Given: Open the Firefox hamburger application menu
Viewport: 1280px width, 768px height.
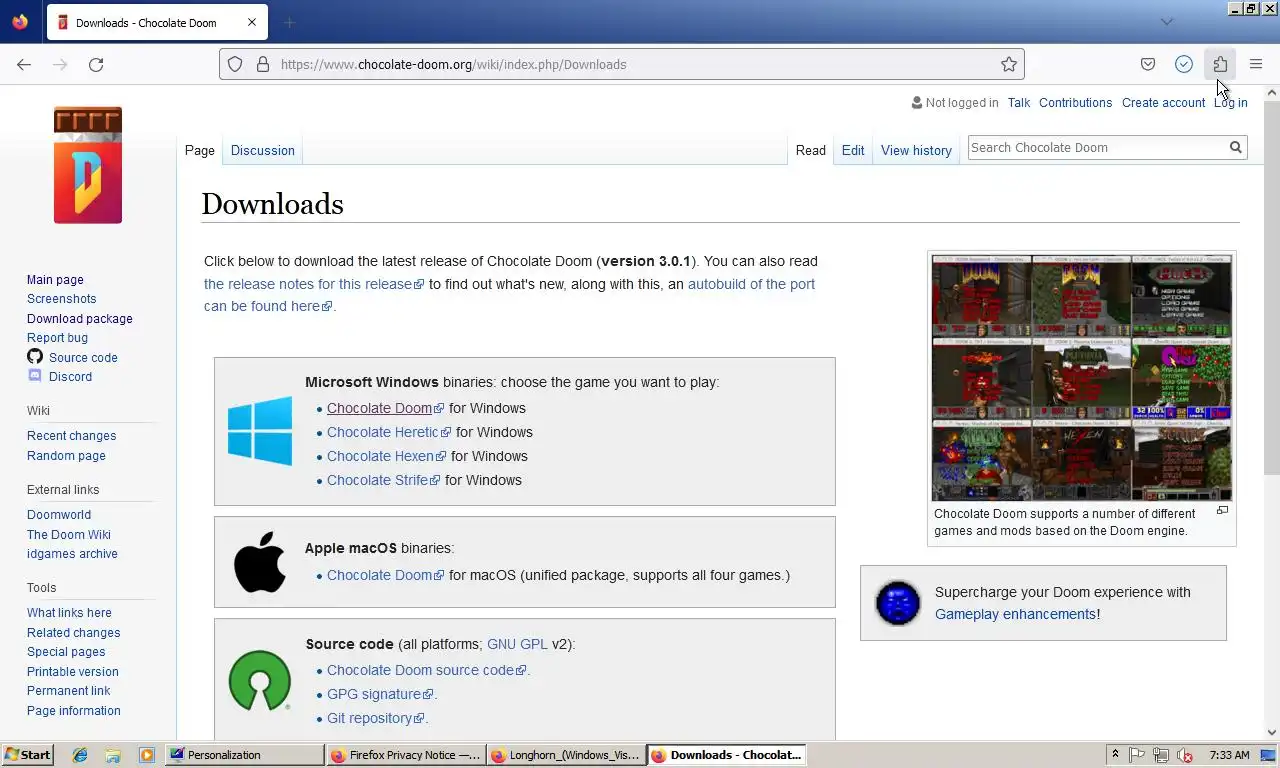Looking at the screenshot, I should click(x=1256, y=64).
